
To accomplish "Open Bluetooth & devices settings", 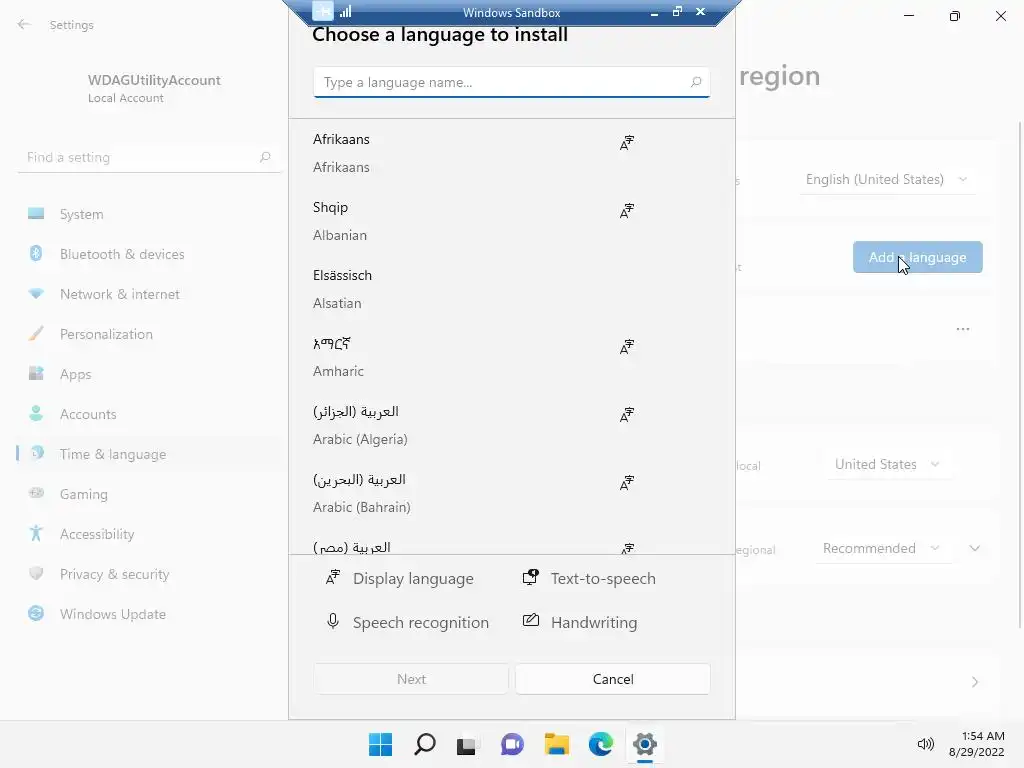I will (x=149, y=254).
